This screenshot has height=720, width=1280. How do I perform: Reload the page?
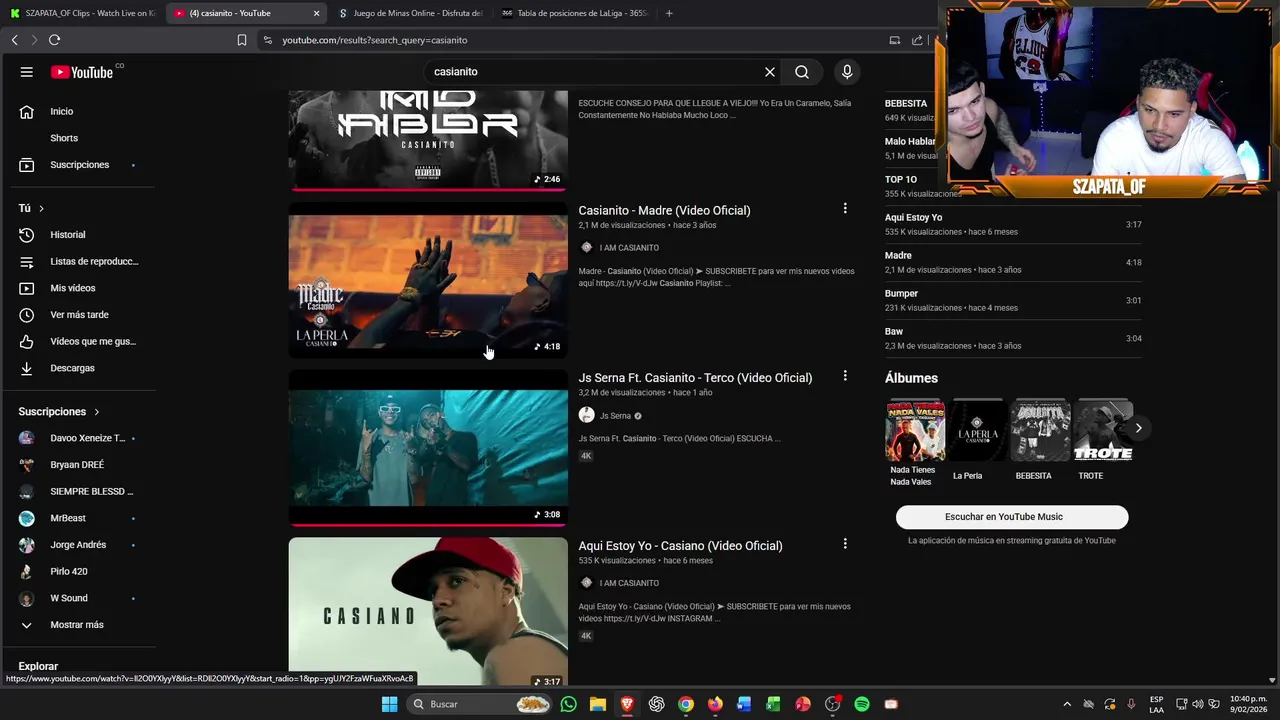coord(54,40)
